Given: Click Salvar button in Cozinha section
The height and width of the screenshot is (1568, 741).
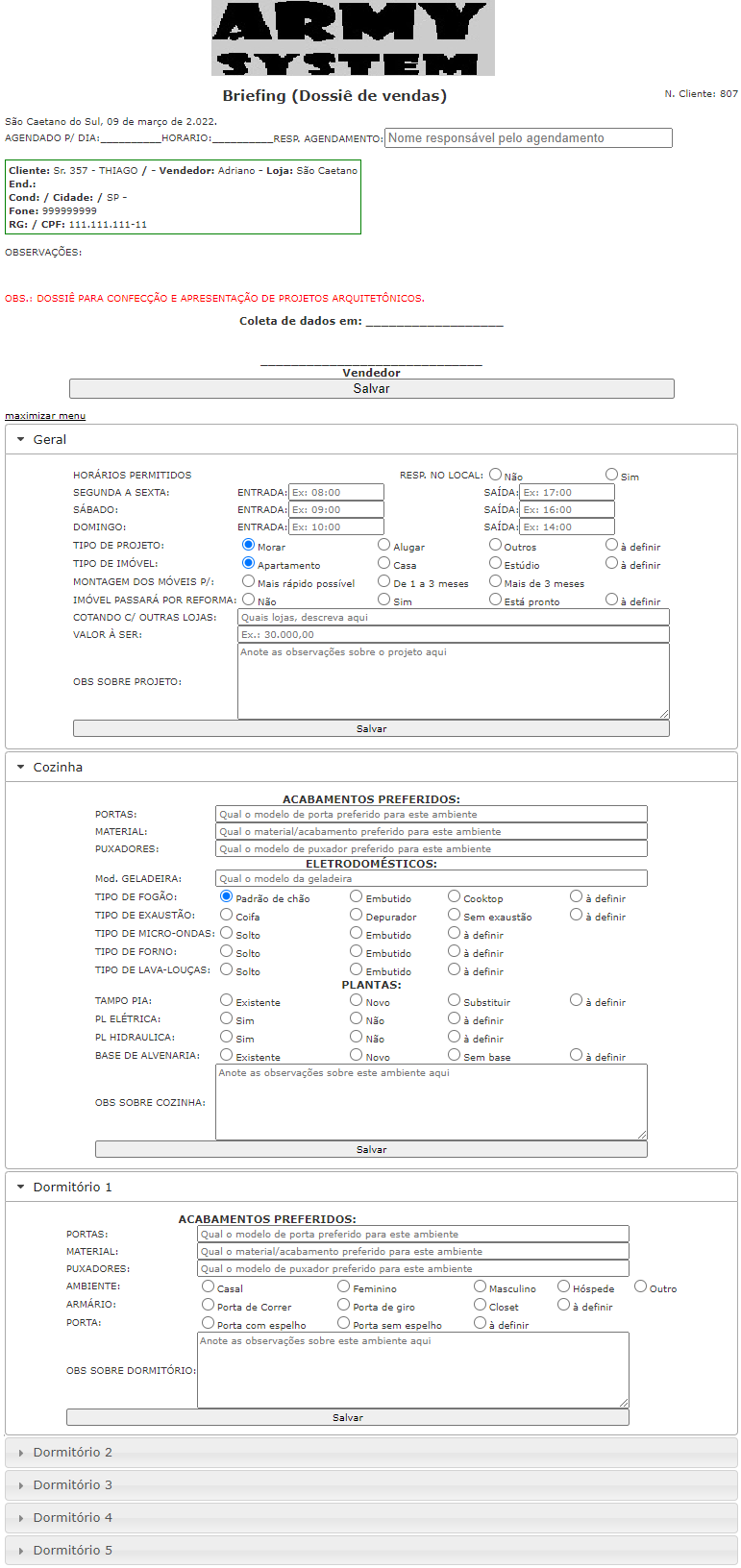Looking at the screenshot, I should pos(371,1149).
